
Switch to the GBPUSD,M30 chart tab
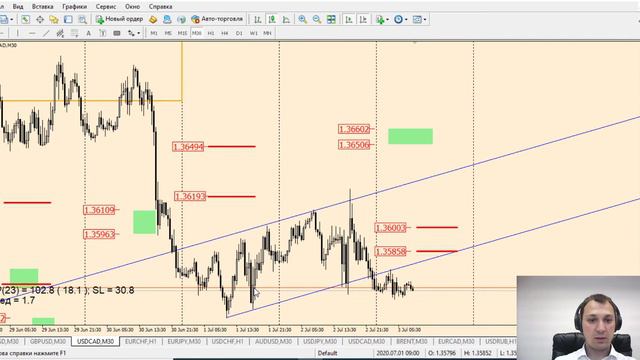click(47, 341)
